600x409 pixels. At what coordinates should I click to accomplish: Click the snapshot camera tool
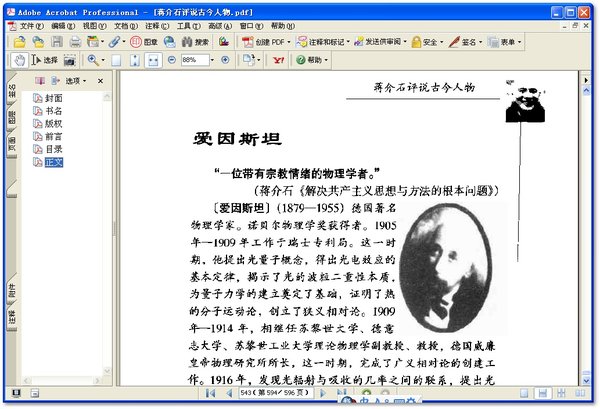point(69,60)
